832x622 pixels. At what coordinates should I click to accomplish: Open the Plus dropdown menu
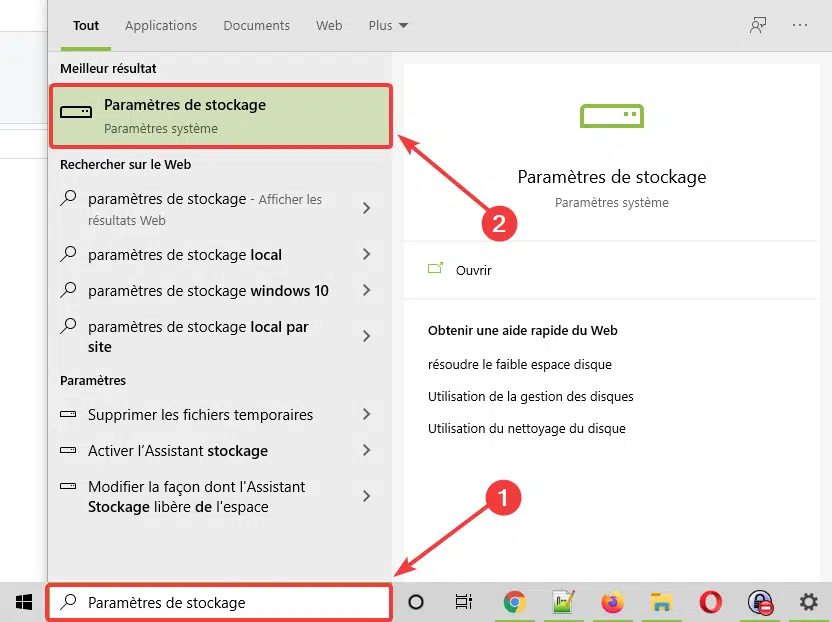388,25
